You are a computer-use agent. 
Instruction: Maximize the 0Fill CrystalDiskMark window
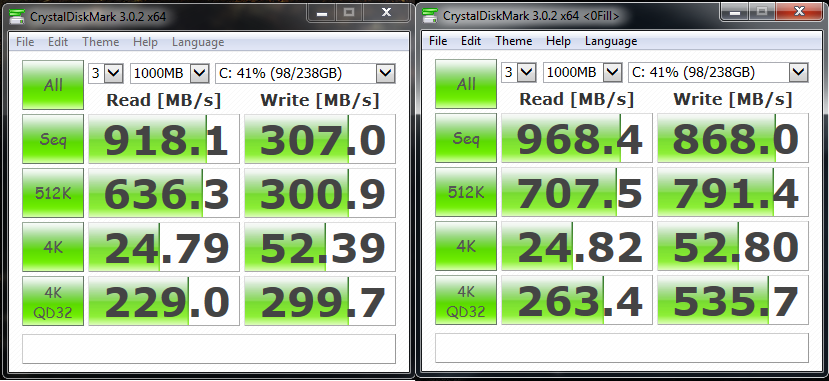[762, 11]
